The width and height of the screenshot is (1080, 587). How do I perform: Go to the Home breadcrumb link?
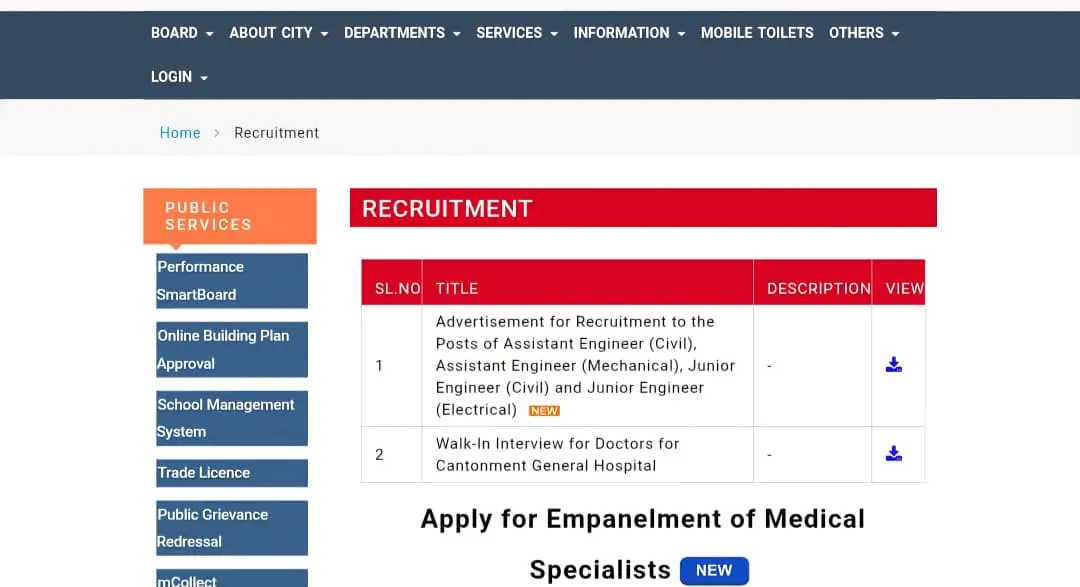(x=180, y=133)
